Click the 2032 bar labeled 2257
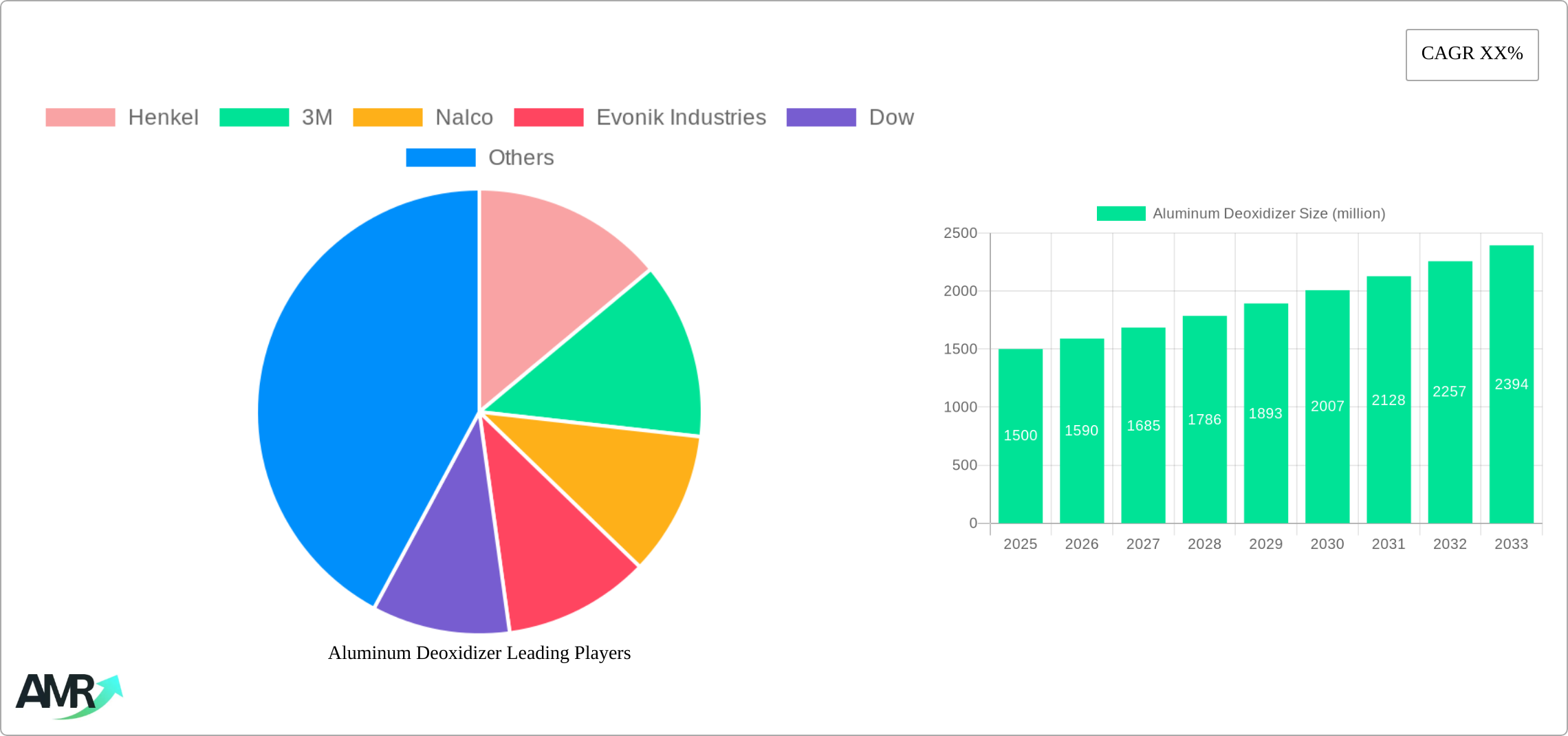 click(x=1450, y=392)
